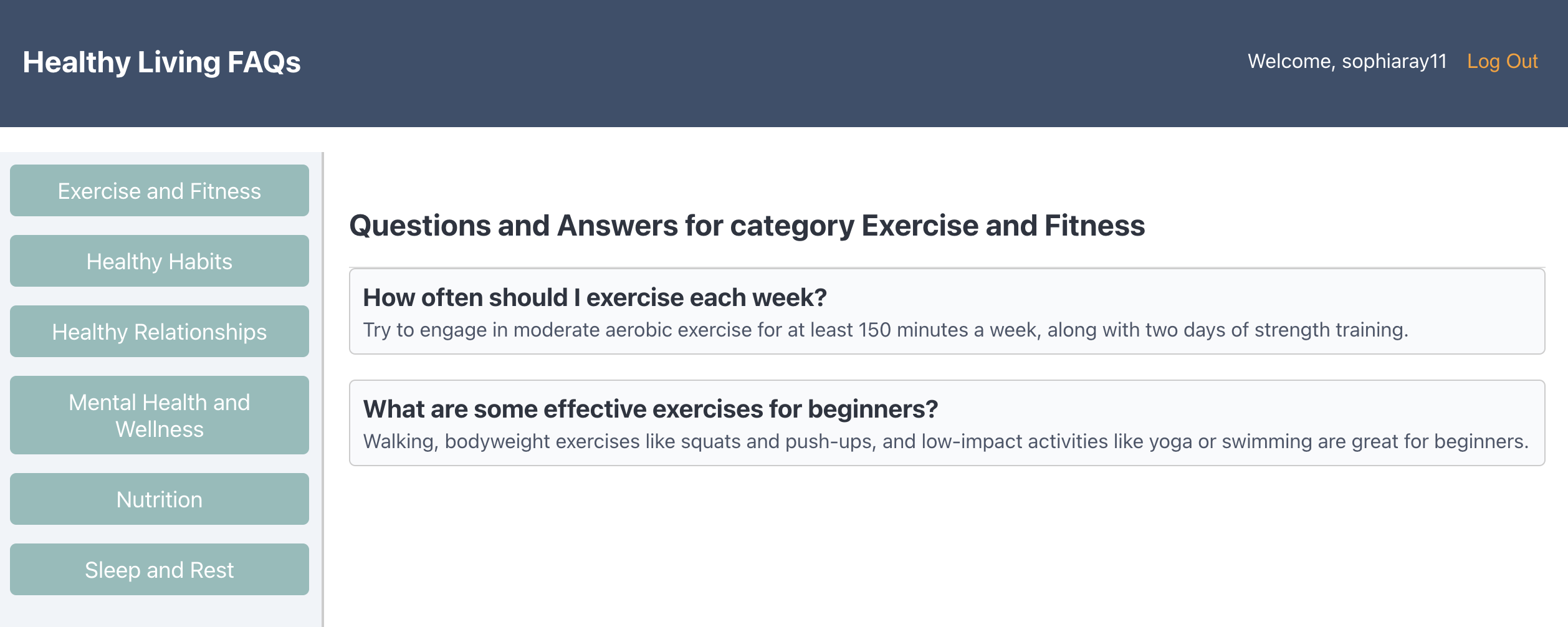This screenshot has height=627, width=1568.
Task: Open the Nutrition FAQ section
Action: point(159,498)
